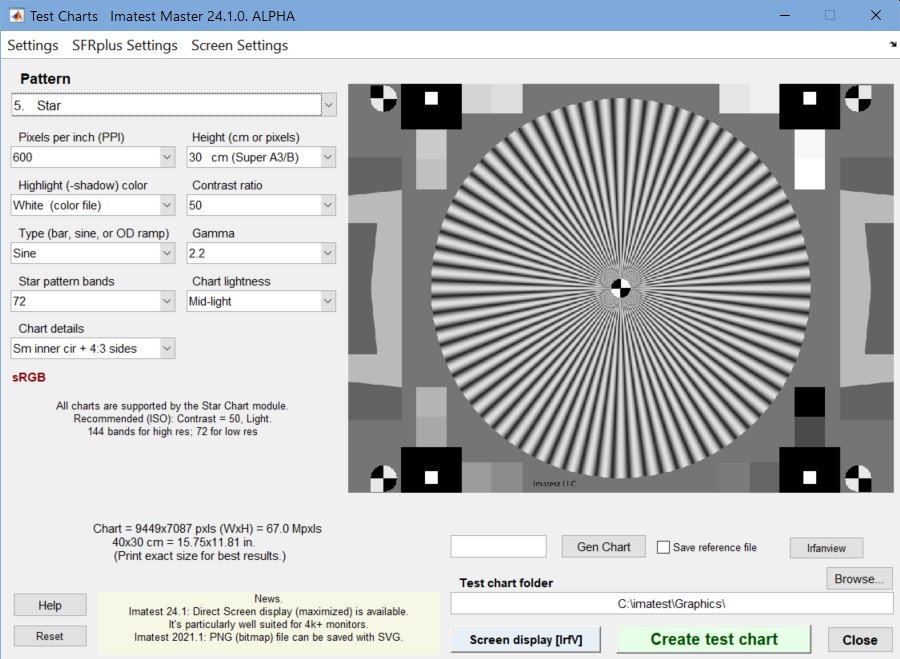The width and height of the screenshot is (900, 659).
Task: Expand the Pixels per inch (PPI) dropdown
Action: (x=93, y=157)
